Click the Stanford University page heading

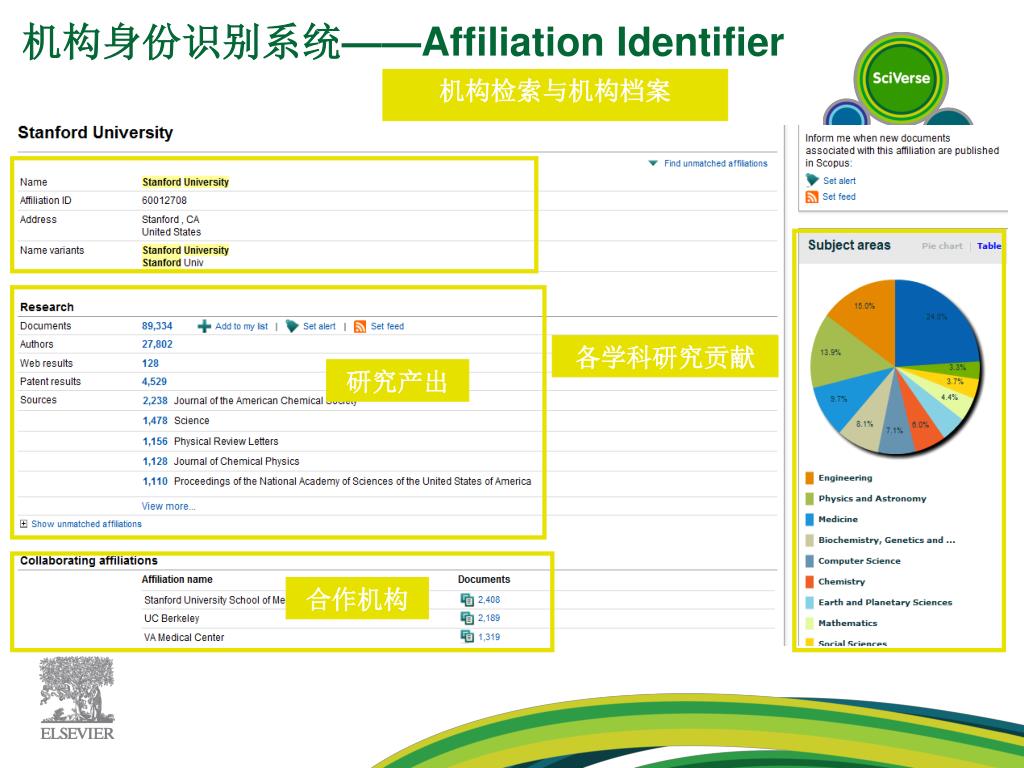[x=95, y=133]
